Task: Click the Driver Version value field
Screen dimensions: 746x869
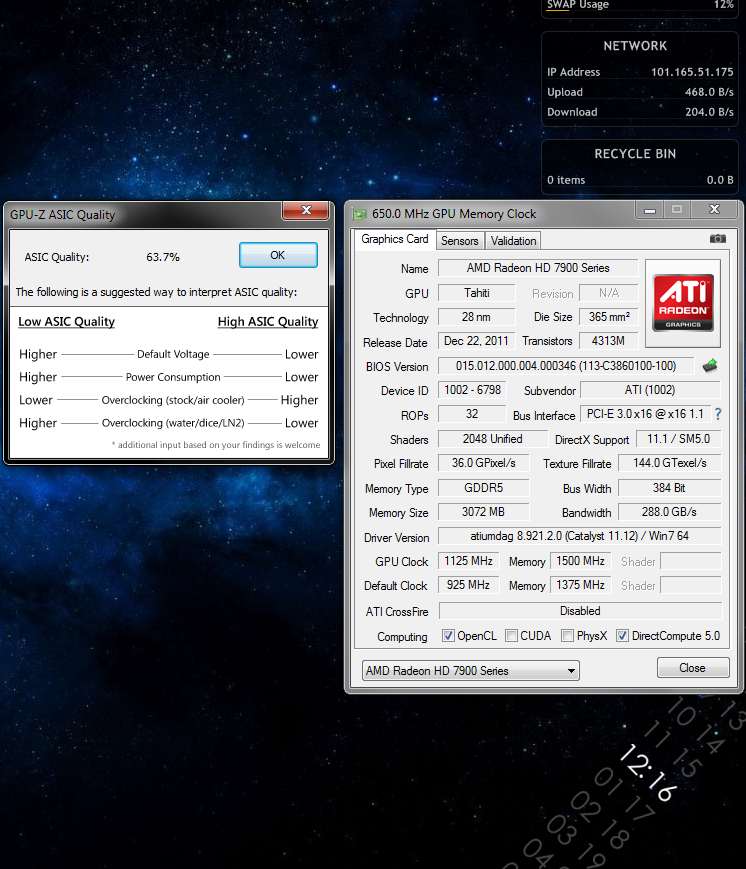Action: click(580, 536)
